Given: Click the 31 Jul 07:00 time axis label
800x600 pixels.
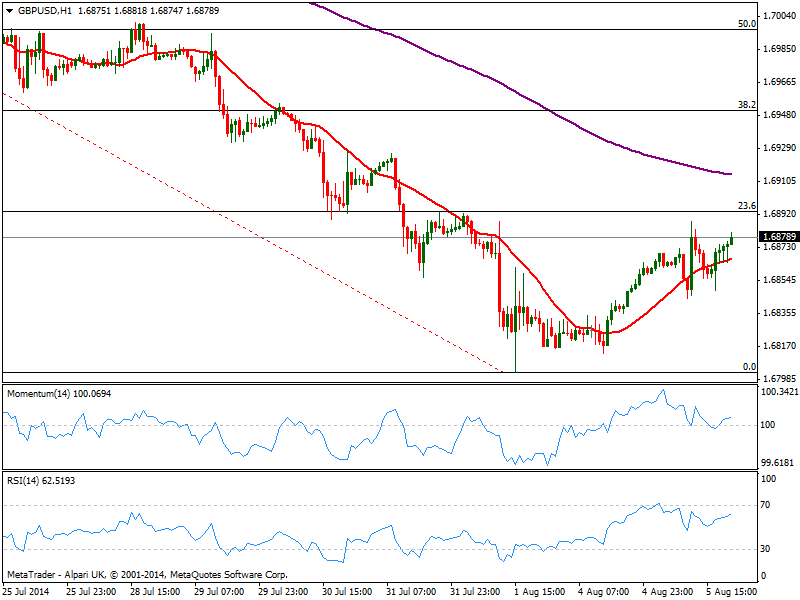Looking at the screenshot, I should tap(411, 591).
